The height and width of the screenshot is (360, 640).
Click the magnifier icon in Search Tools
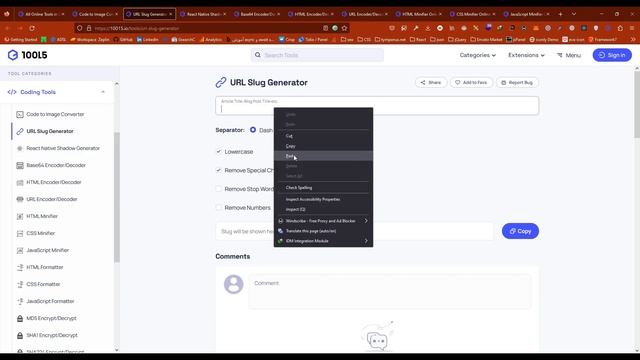[x=258, y=55]
